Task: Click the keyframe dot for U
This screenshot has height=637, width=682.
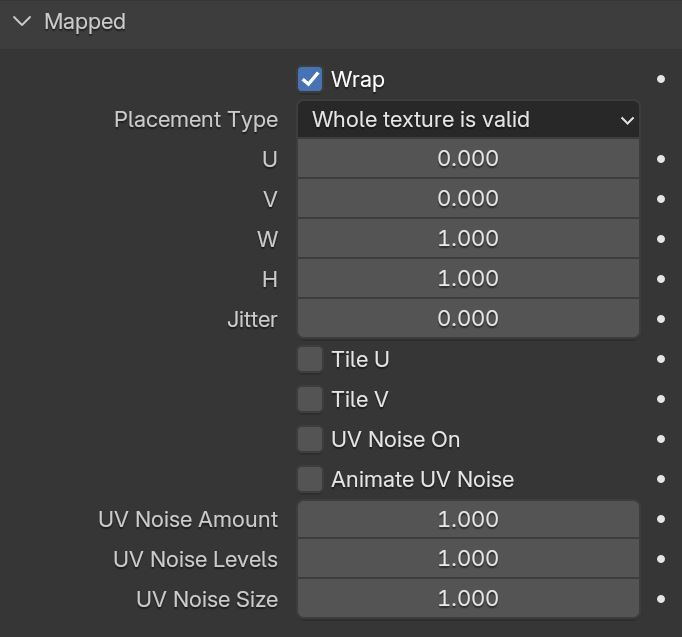Action: tap(661, 159)
